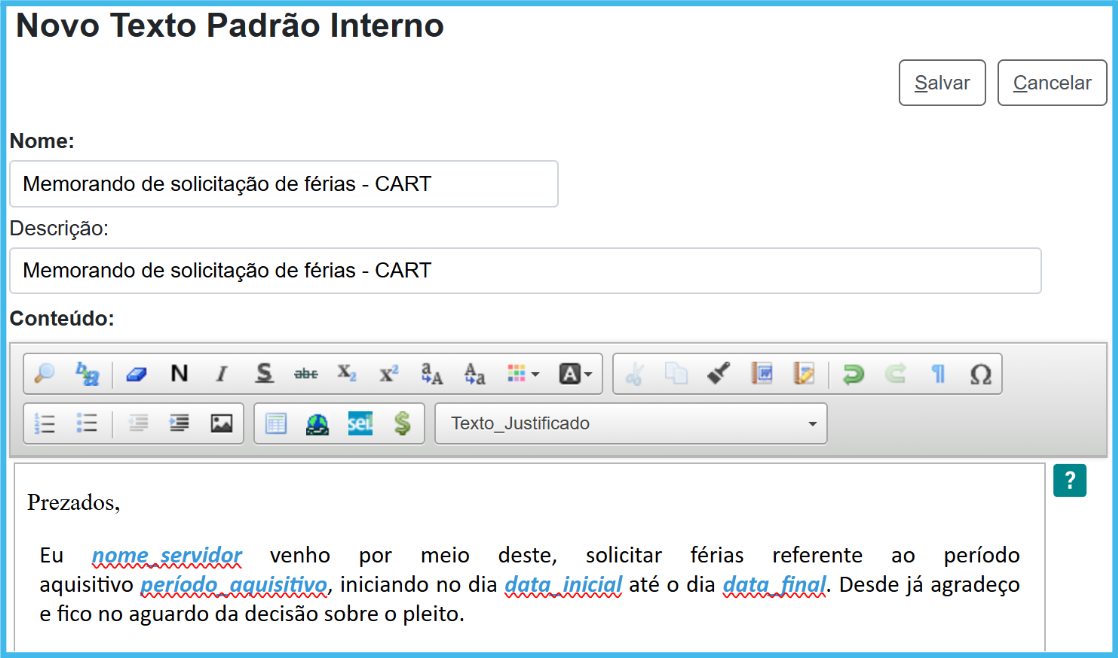Click the undo arrow icon
This screenshot has height=658, width=1118.
(x=853, y=374)
